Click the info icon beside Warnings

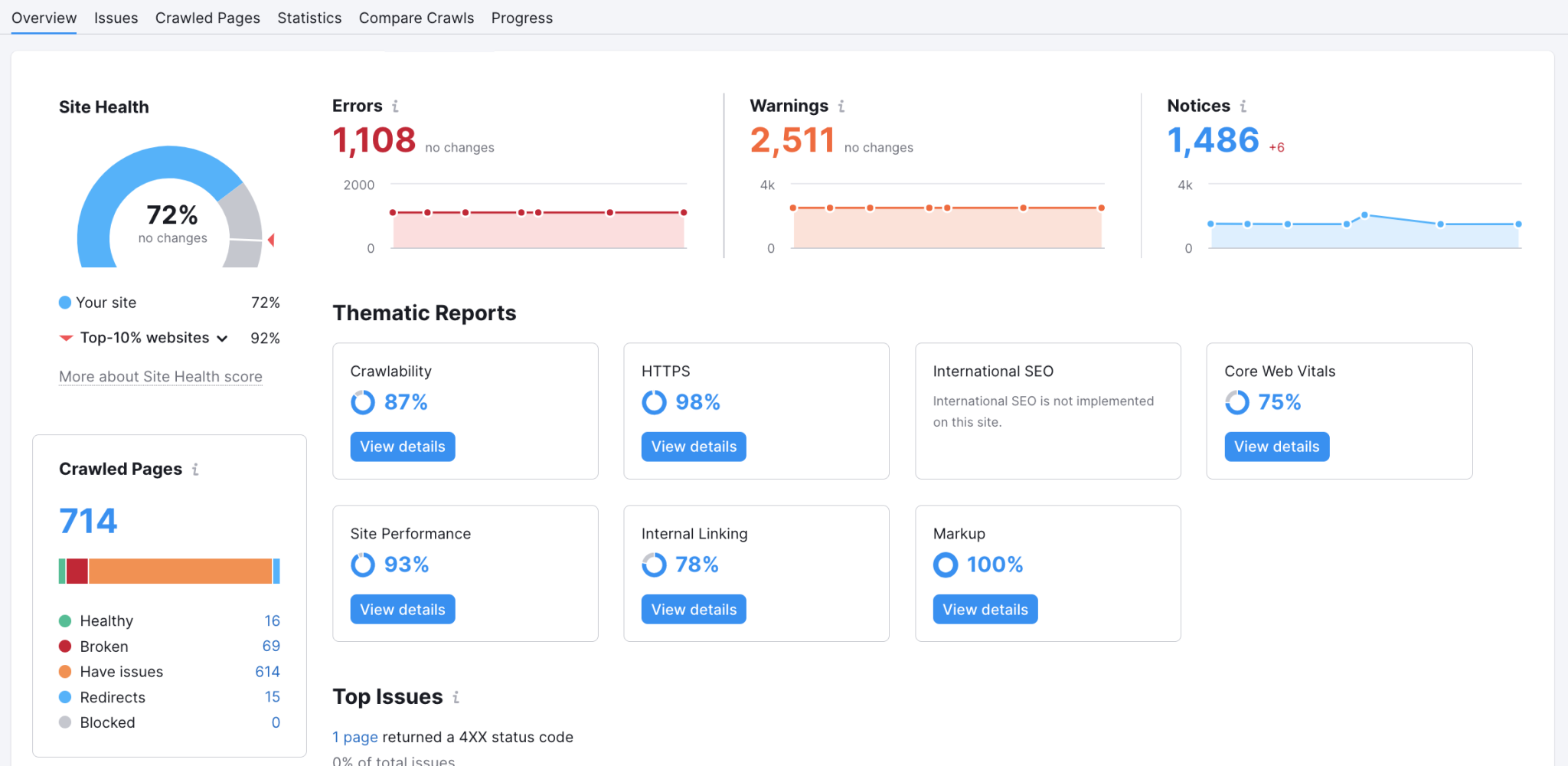click(x=841, y=106)
